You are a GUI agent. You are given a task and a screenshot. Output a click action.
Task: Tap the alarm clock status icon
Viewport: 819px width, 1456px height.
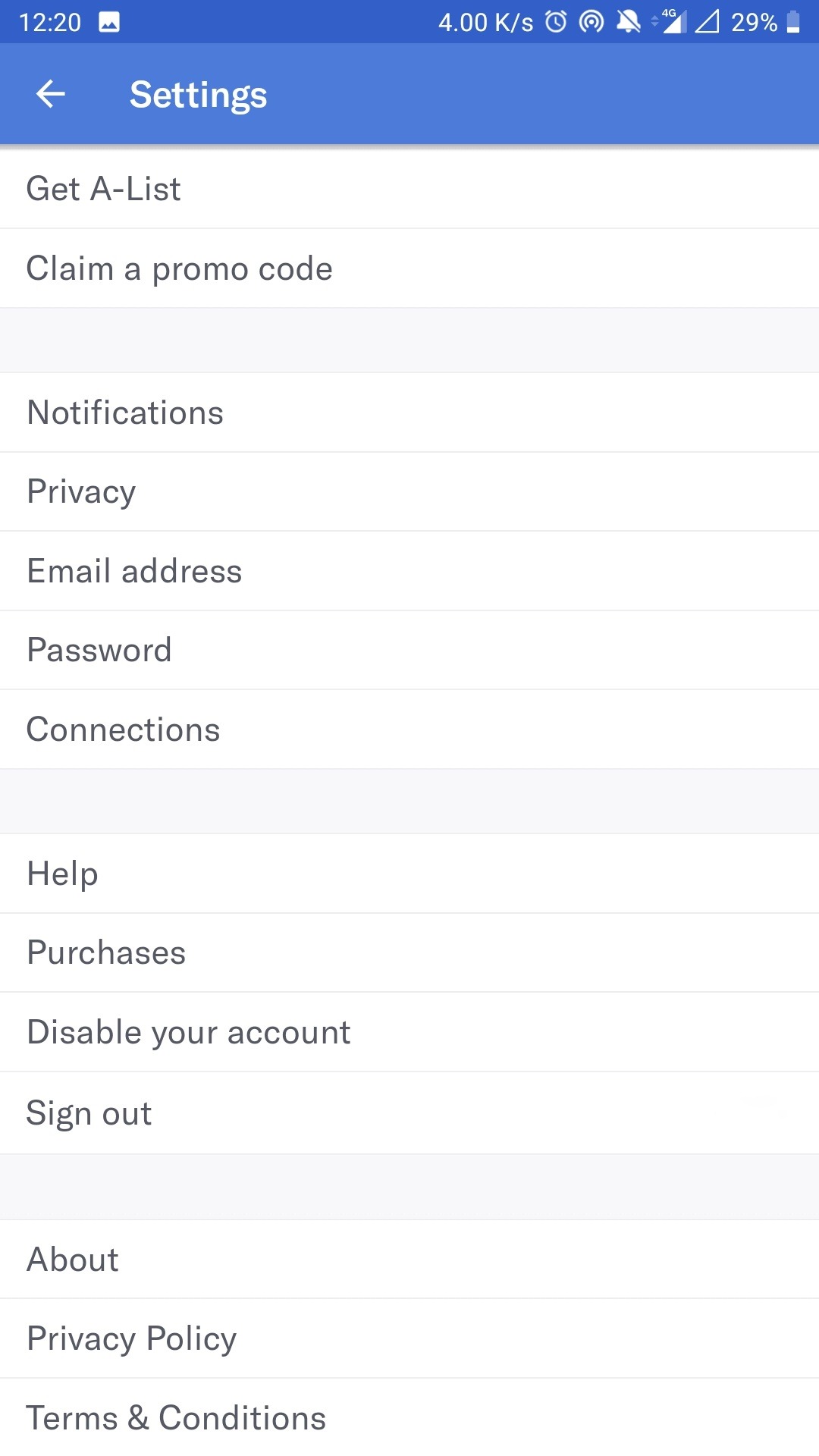tap(556, 22)
